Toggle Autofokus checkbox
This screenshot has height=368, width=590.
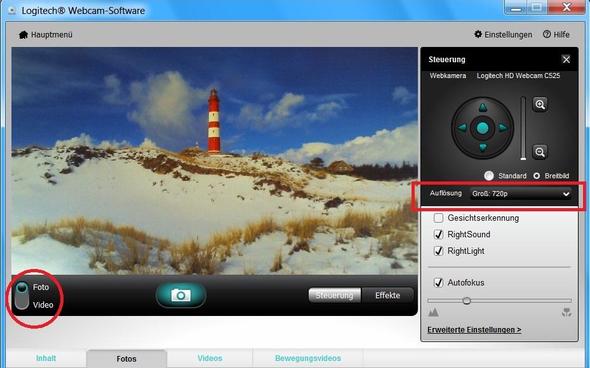438,283
